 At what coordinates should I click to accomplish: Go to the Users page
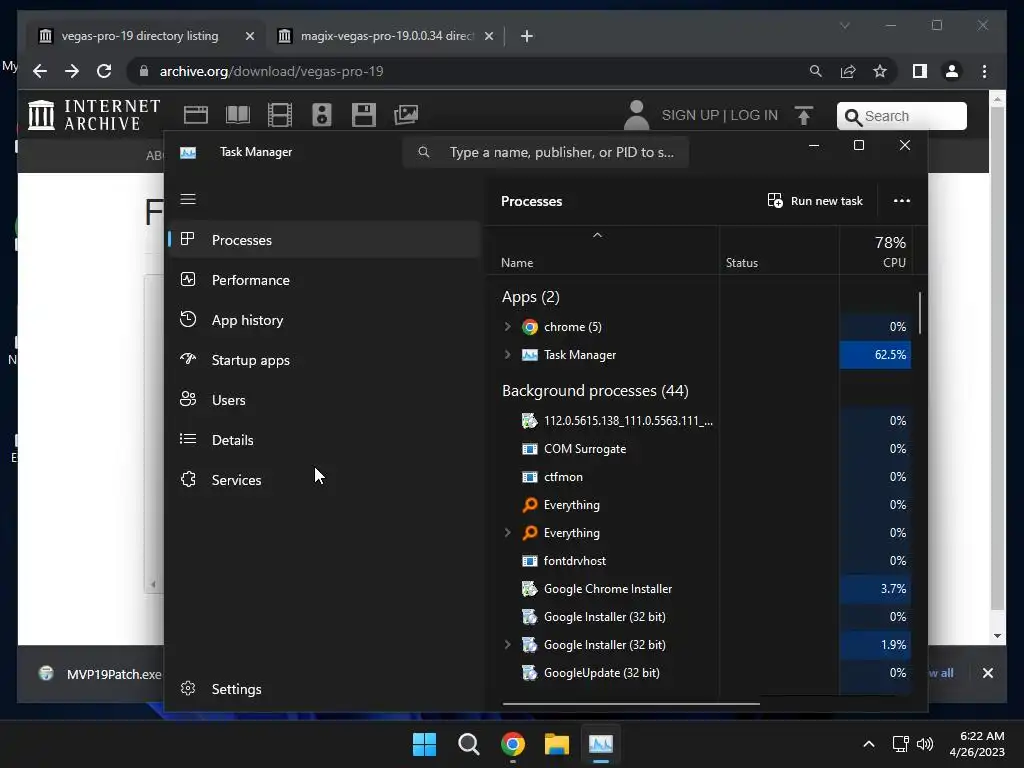(x=325, y=400)
